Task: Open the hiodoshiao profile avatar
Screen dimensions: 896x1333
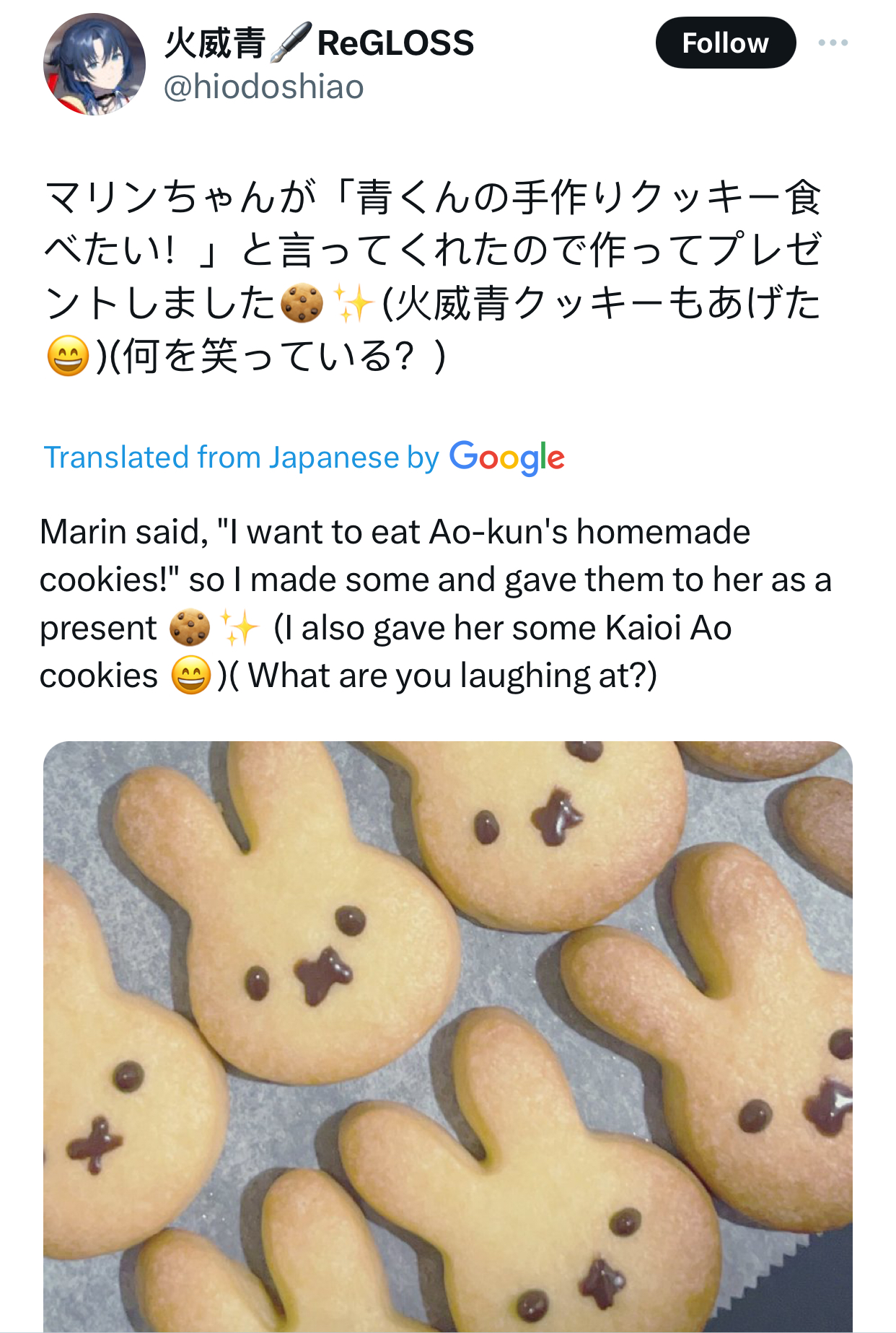Action: tap(95, 64)
